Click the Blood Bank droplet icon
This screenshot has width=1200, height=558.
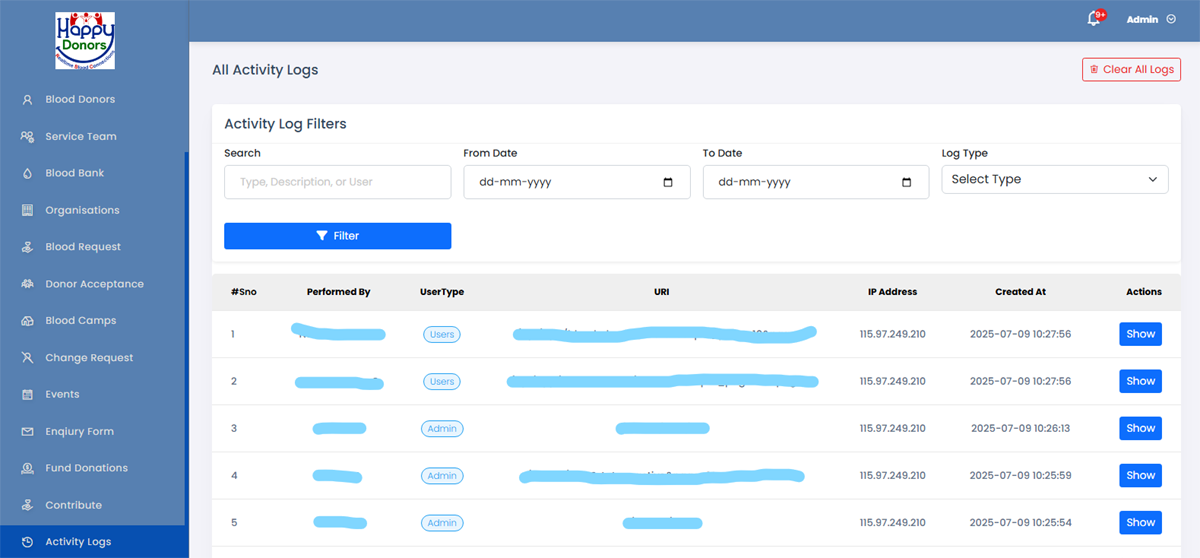(28, 174)
